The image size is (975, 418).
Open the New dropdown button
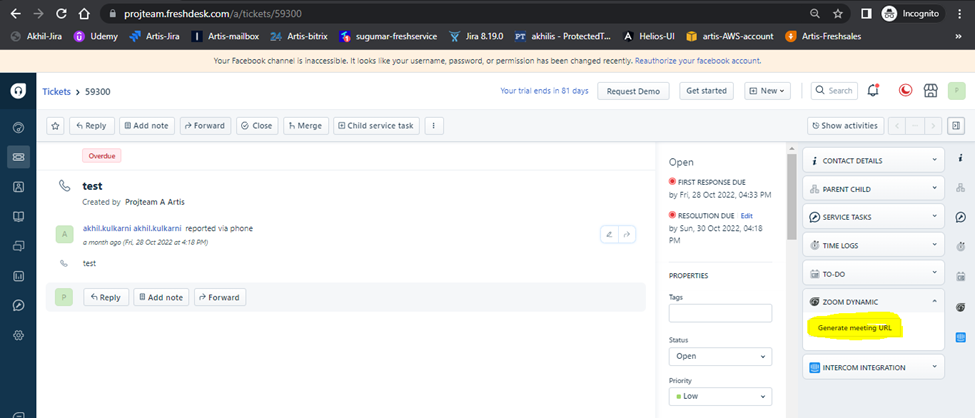click(767, 91)
